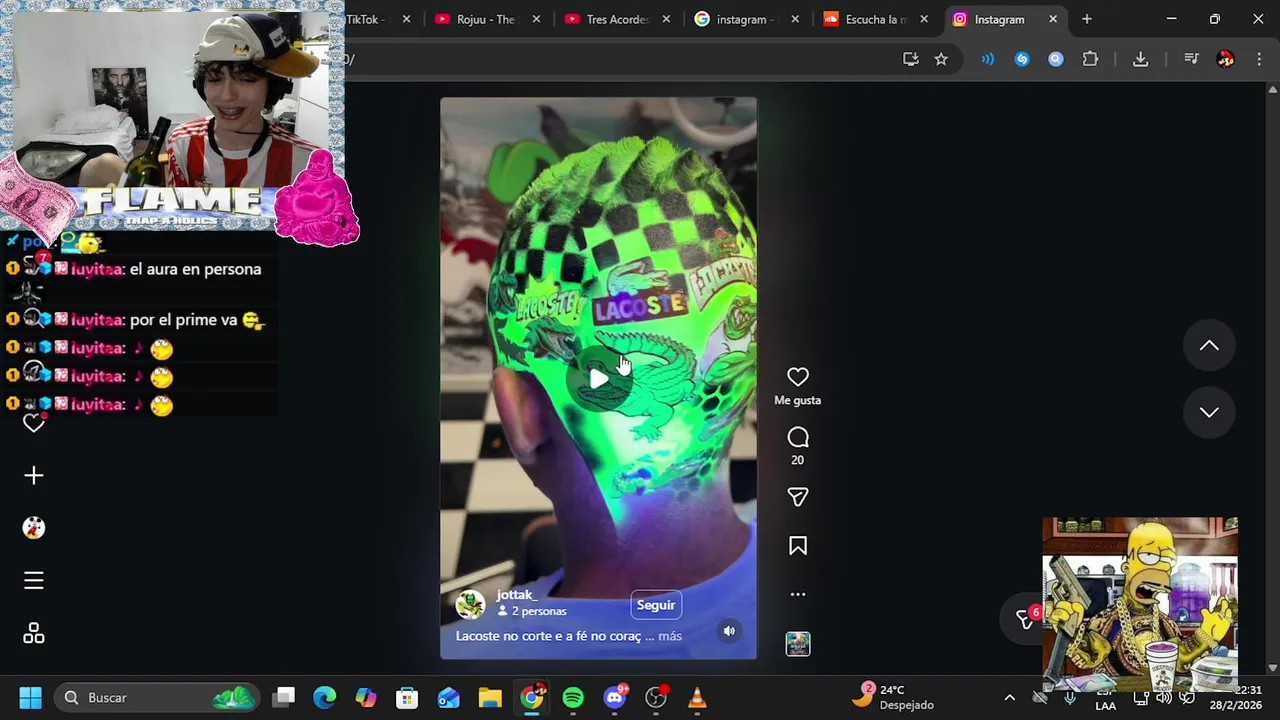Open Spotify from the taskbar
Viewport: 1280px width, 720px height.
pyautogui.click(x=573, y=698)
